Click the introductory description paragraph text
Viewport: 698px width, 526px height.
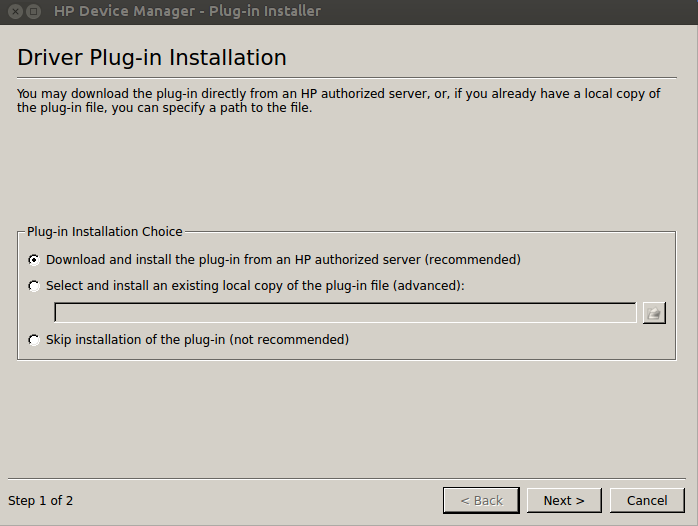point(338,101)
